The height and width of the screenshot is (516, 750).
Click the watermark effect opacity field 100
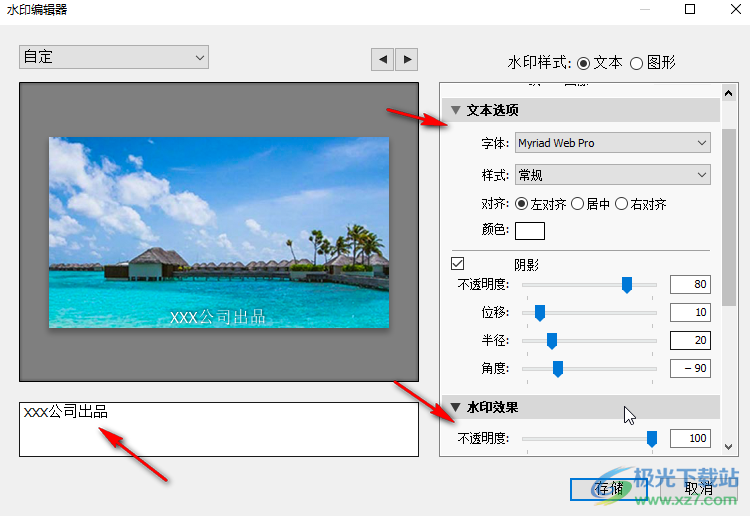pyautogui.click(x=690, y=438)
